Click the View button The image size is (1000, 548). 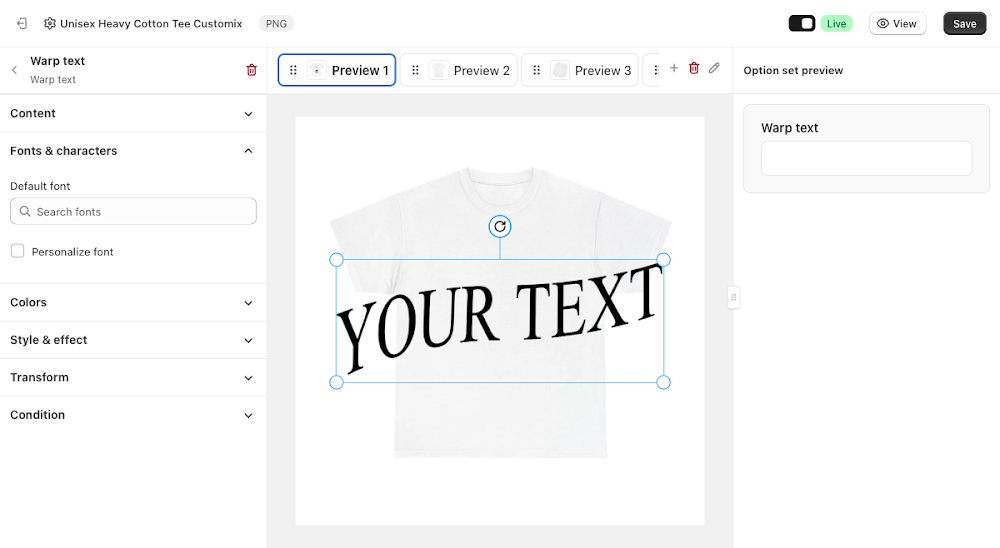897,24
